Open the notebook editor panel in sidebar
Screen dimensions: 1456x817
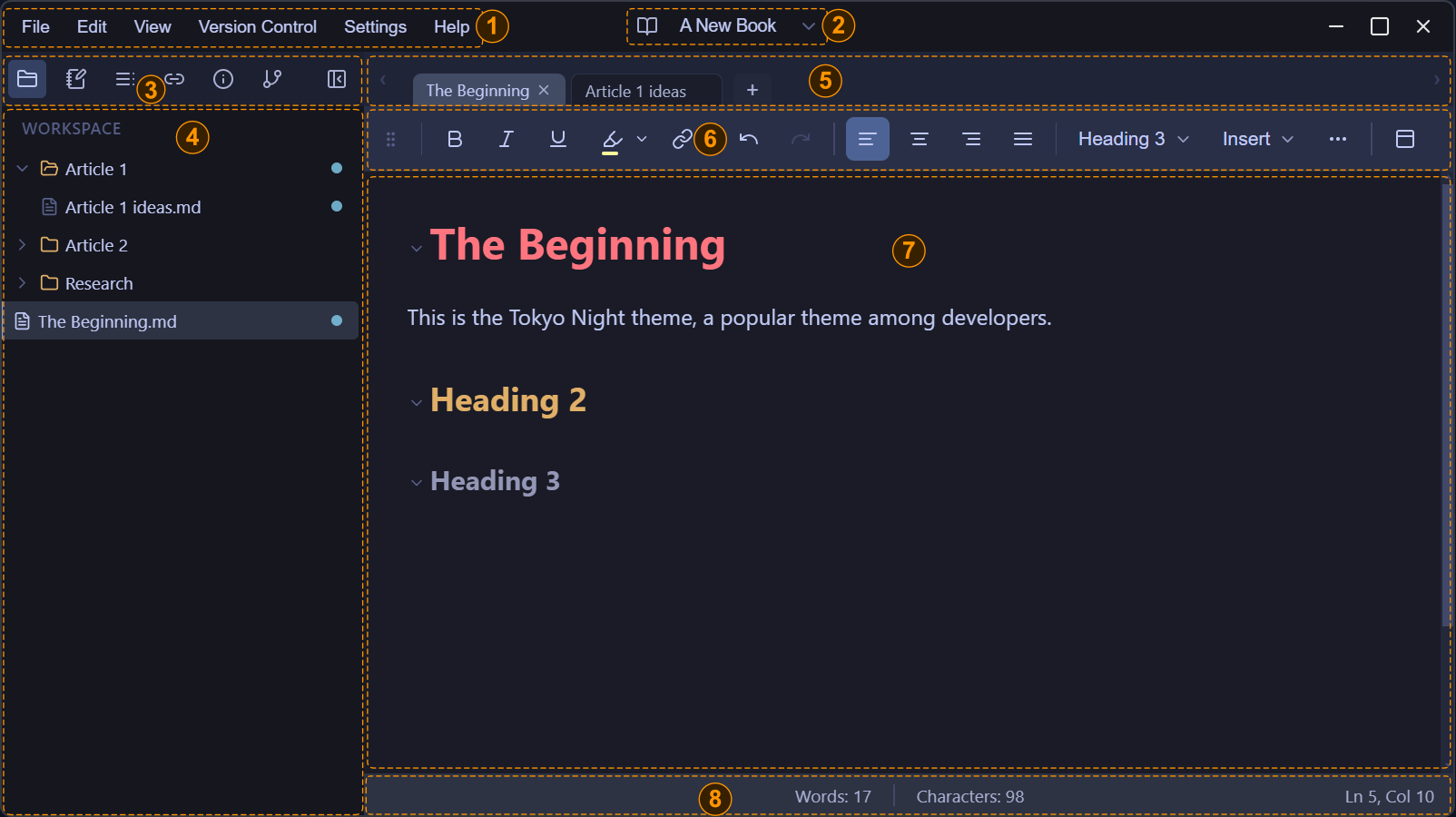pos(75,79)
